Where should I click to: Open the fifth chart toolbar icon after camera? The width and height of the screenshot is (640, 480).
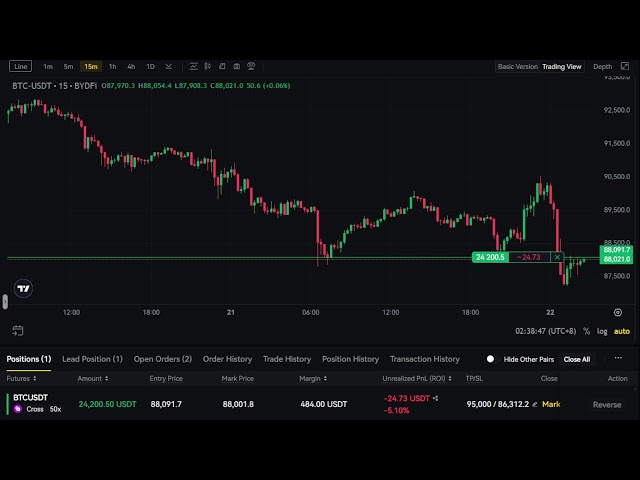coord(251,66)
